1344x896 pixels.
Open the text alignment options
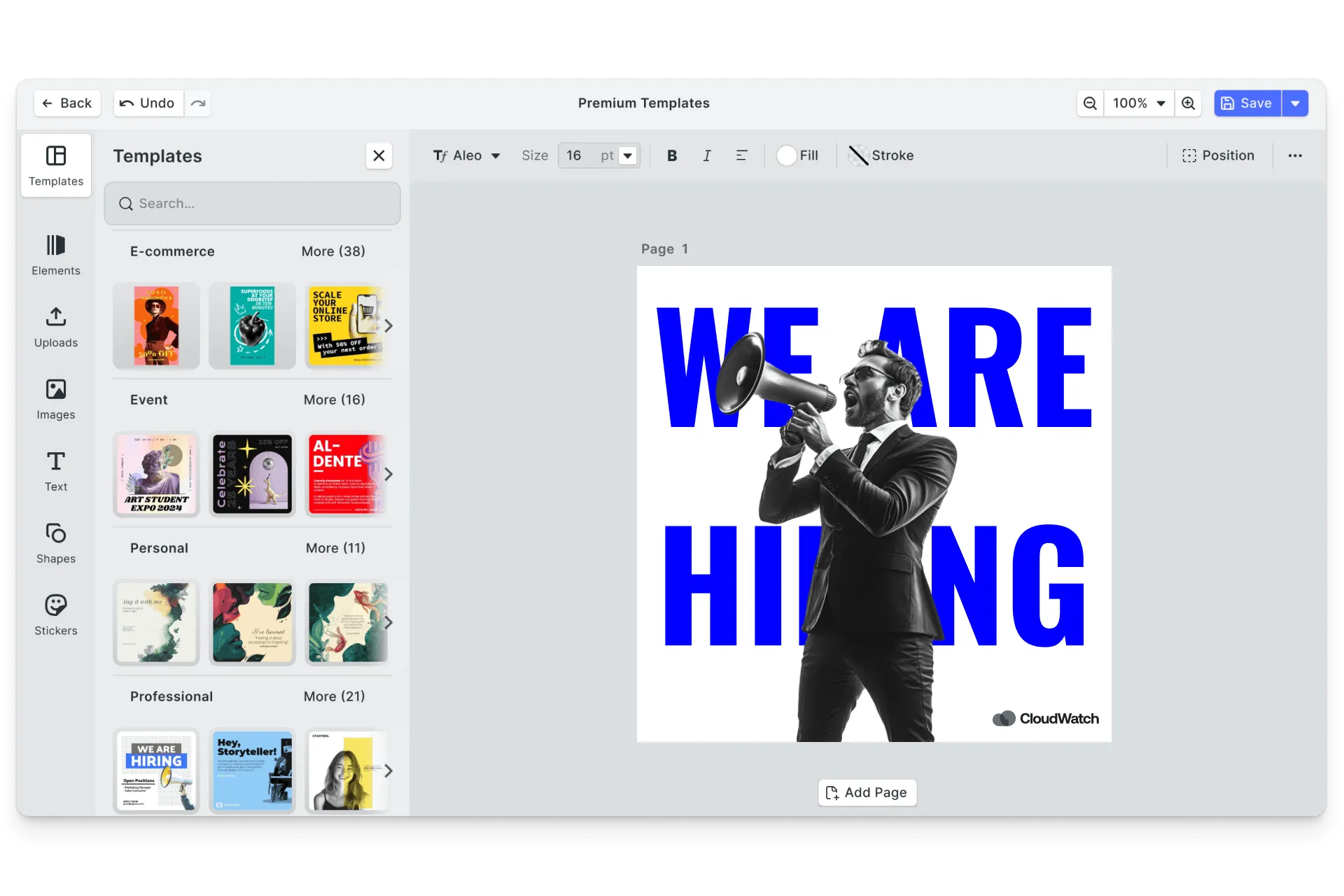click(742, 155)
